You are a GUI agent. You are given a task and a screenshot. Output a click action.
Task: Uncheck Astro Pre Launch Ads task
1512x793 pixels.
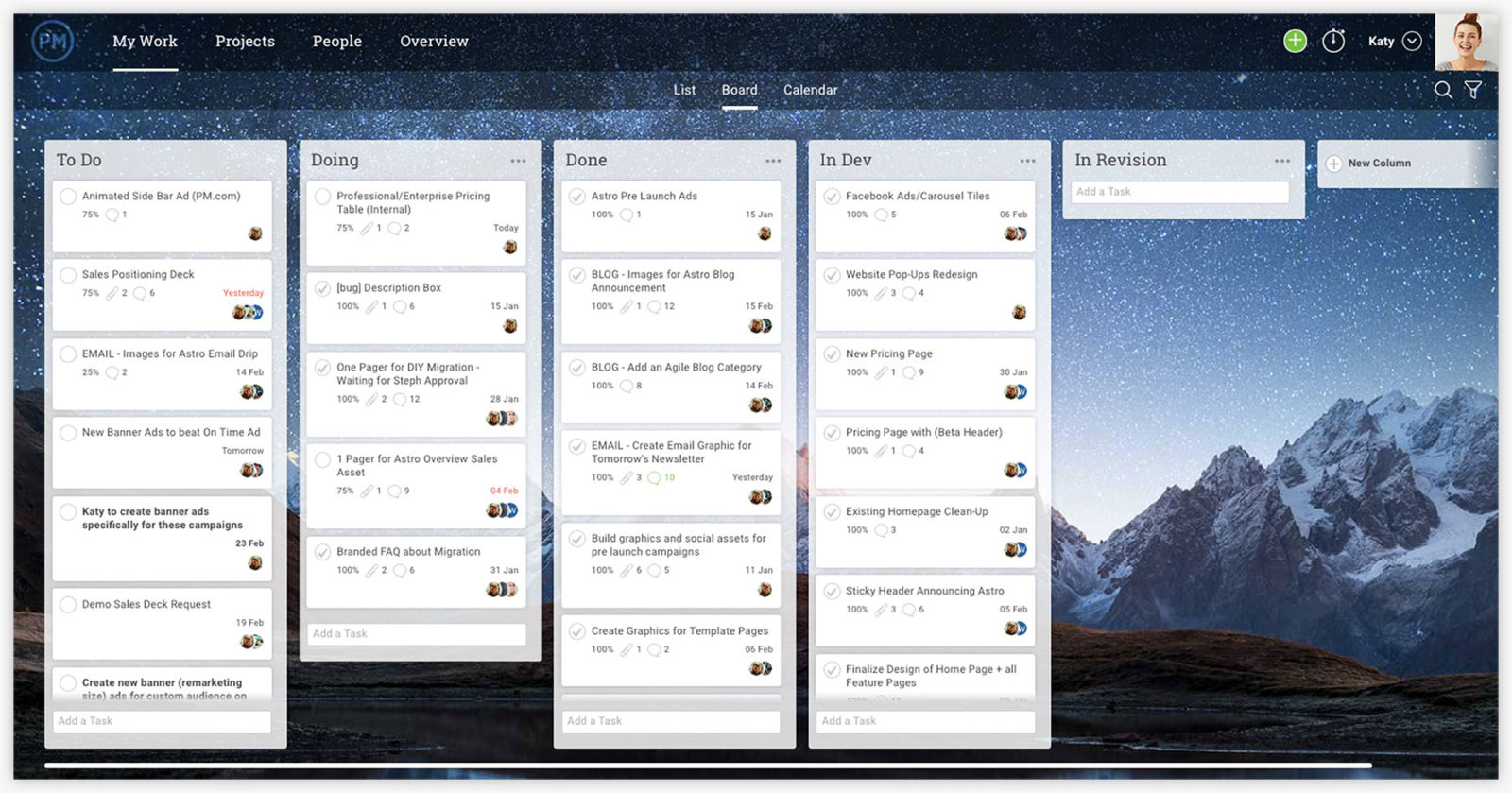click(576, 197)
